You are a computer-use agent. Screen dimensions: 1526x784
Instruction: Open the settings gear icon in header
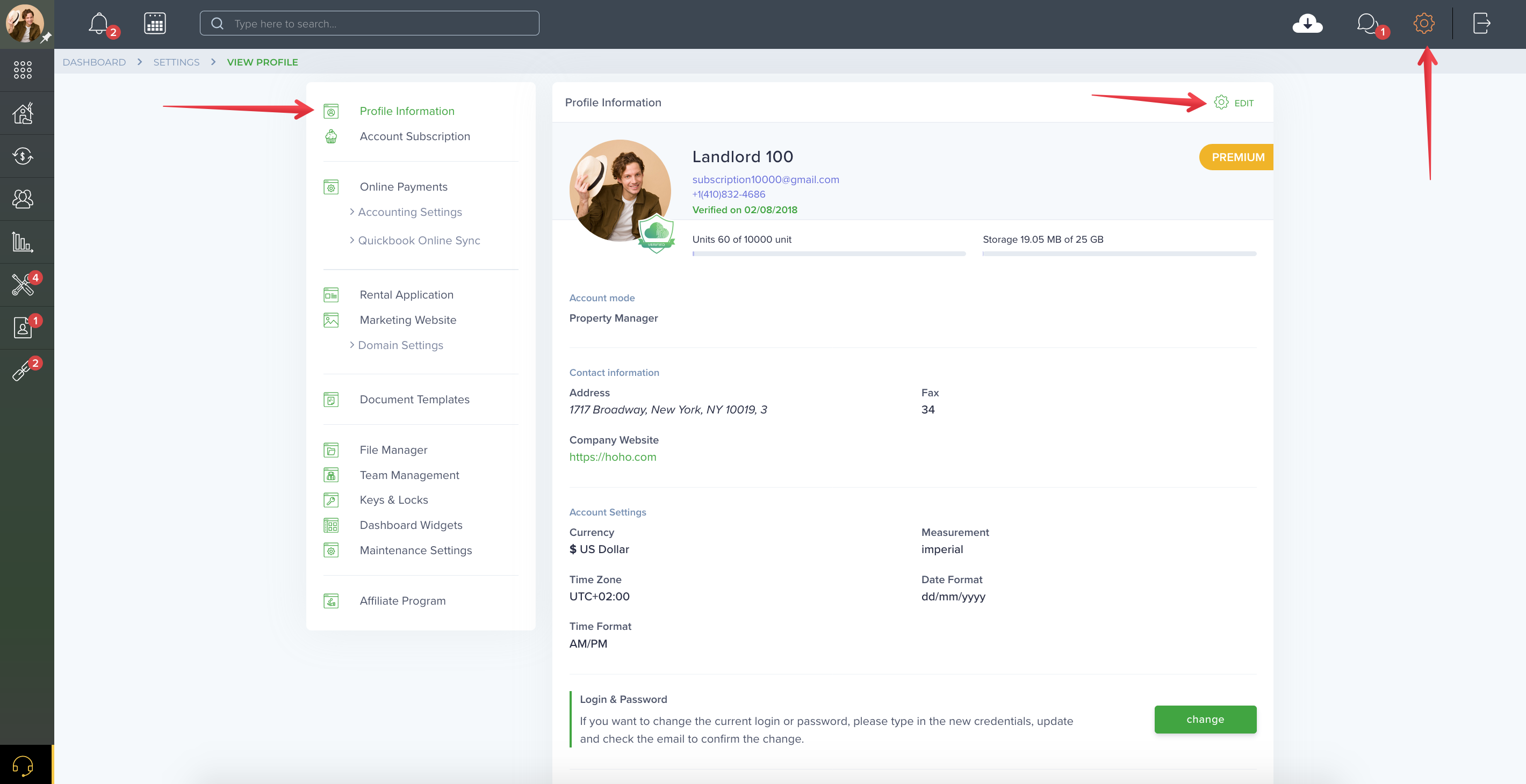coord(1423,24)
